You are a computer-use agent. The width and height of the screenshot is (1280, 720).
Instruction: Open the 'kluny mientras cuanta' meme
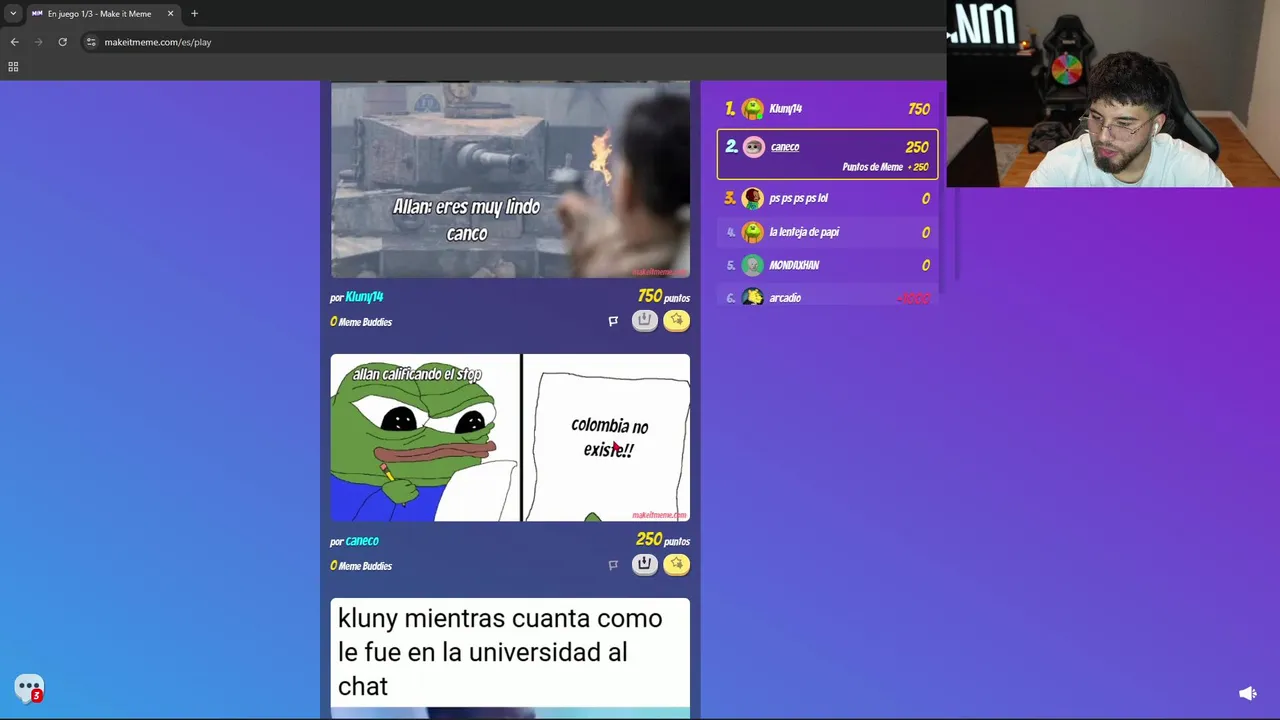point(510,658)
